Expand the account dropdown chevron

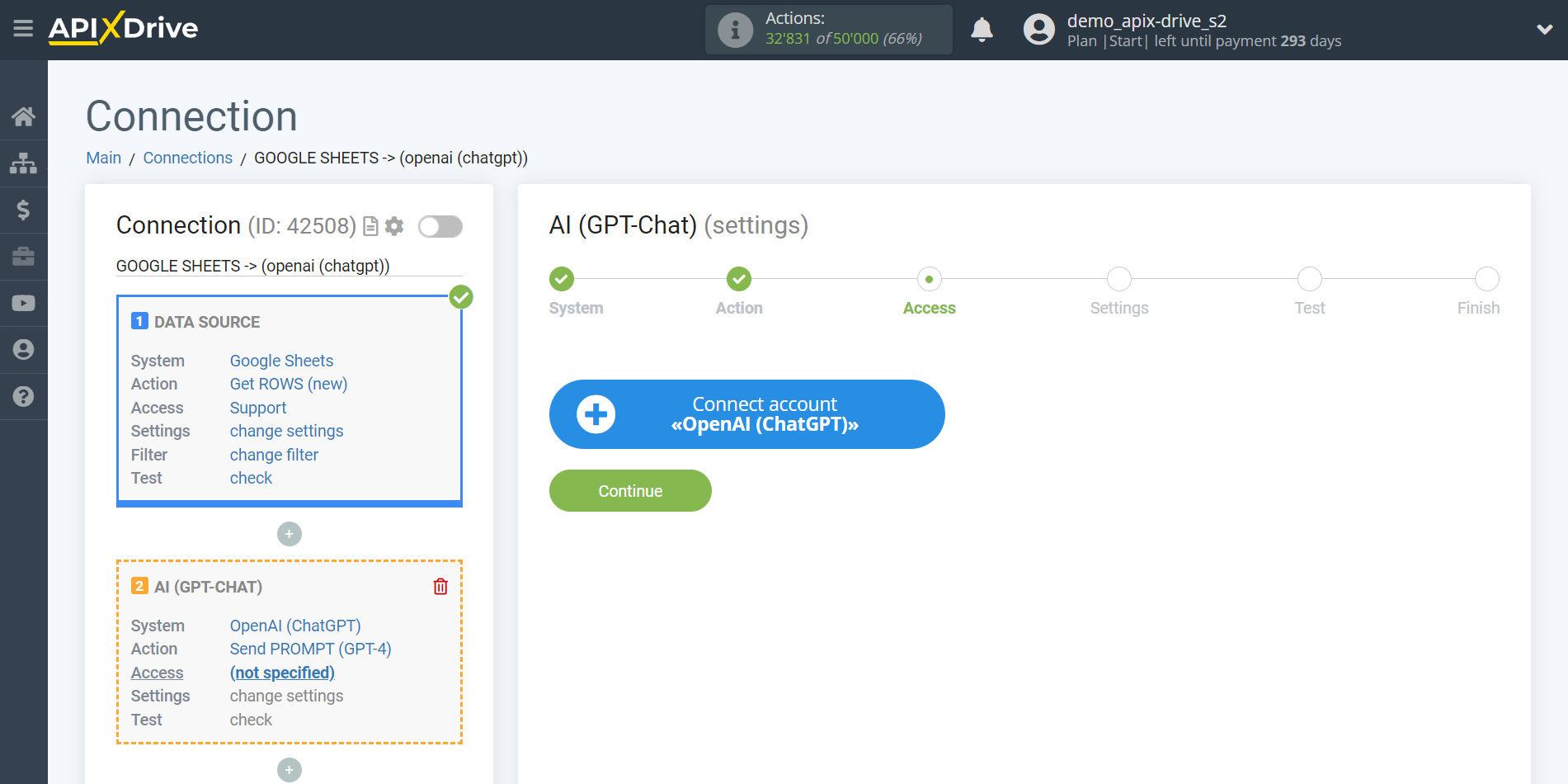click(1545, 29)
